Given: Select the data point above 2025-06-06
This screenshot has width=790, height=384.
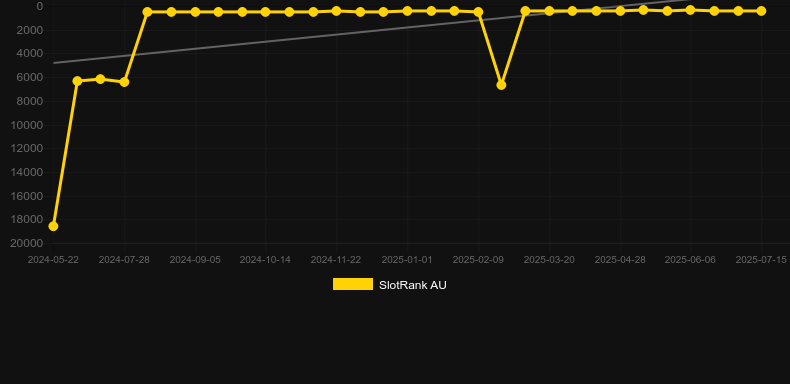Looking at the screenshot, I should tap(690, 10).
